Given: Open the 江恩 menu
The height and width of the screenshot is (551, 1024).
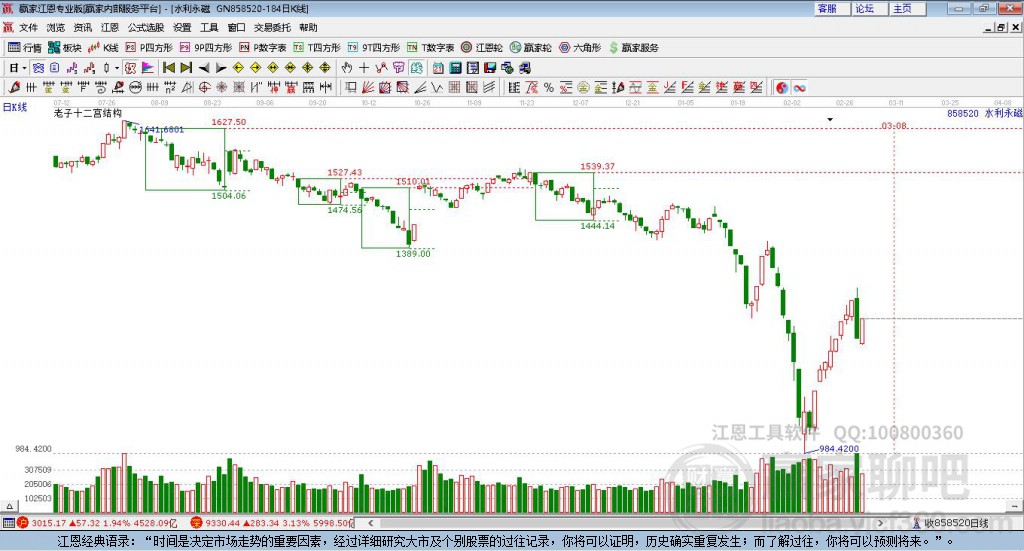Looking at the screenshot, I should [x=110, y=27].
